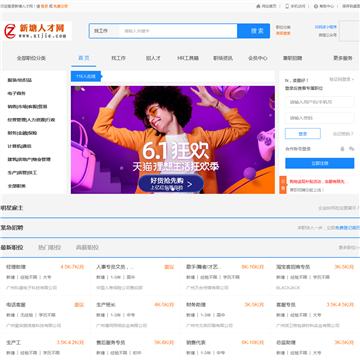Click the 6.1狂欢 Tmall banner image

click(x=173, y=140)
